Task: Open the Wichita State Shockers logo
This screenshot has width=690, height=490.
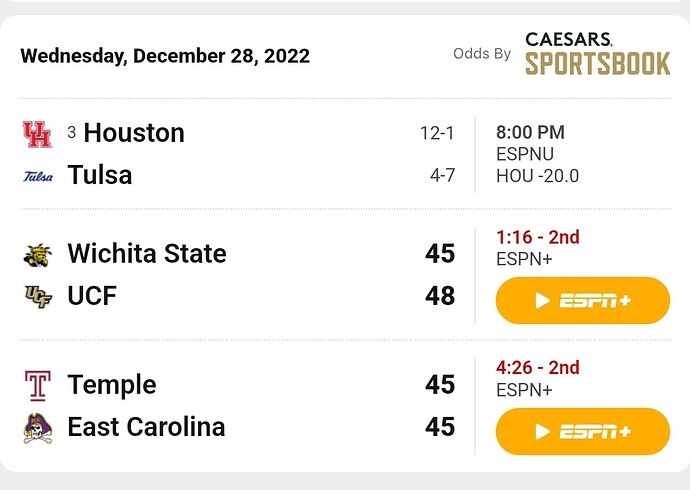Action: [x=37, y=255]
